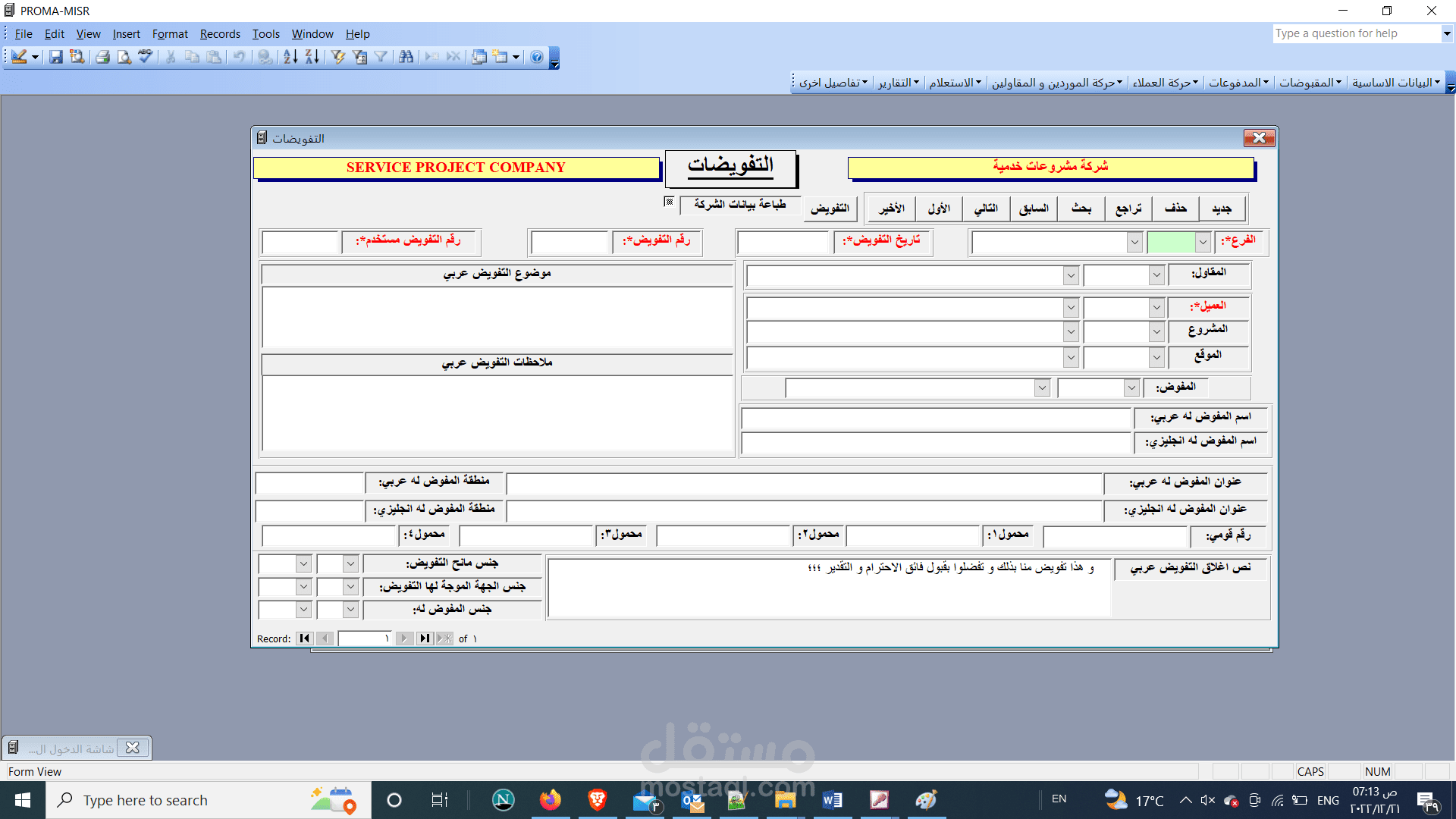Open the File menu
This screenshot has height=819, width=1456.
[x=24, y=34]
